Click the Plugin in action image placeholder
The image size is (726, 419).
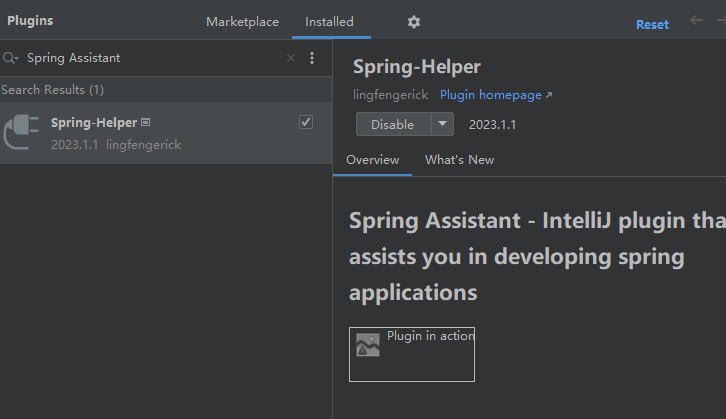(x=412, y=355)
